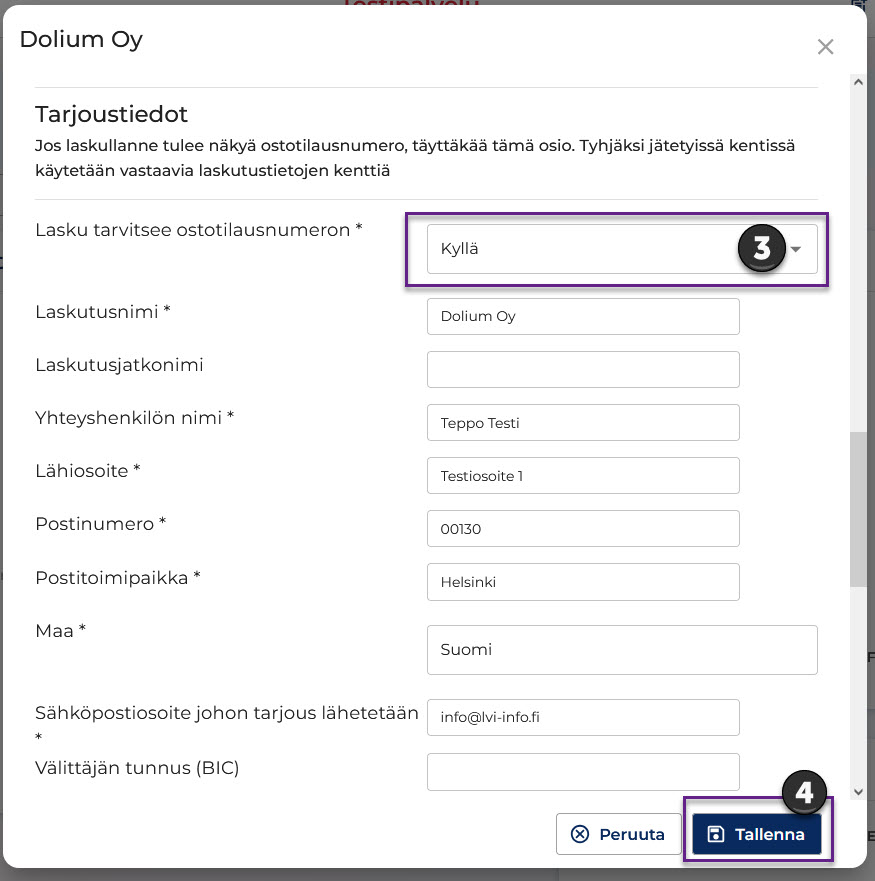The image size is (875, 881).
Task: Click the scrollbar up arrow
Action: (858, 82)
